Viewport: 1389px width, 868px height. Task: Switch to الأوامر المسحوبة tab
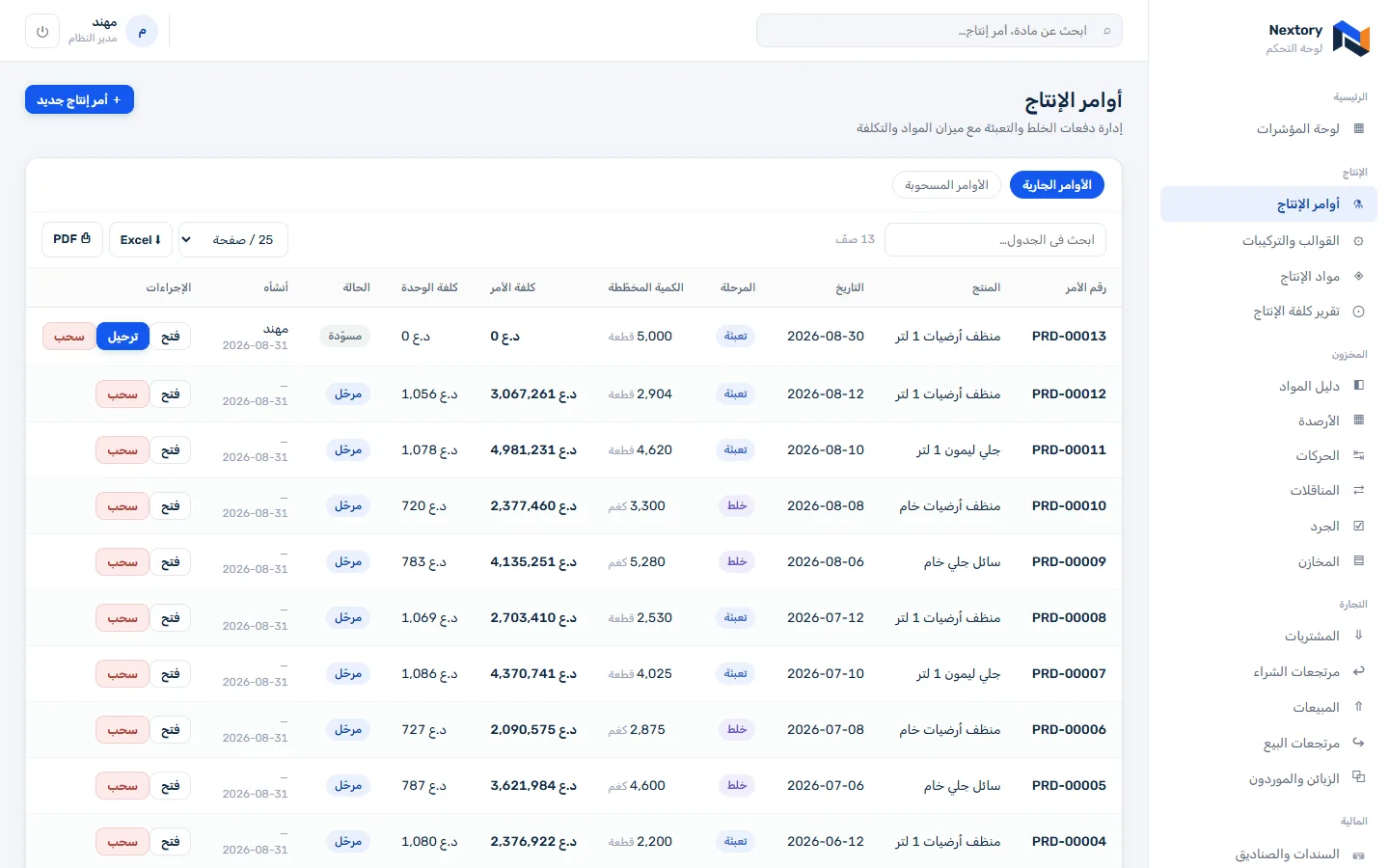pyautogui.click(x=946, y=185)
